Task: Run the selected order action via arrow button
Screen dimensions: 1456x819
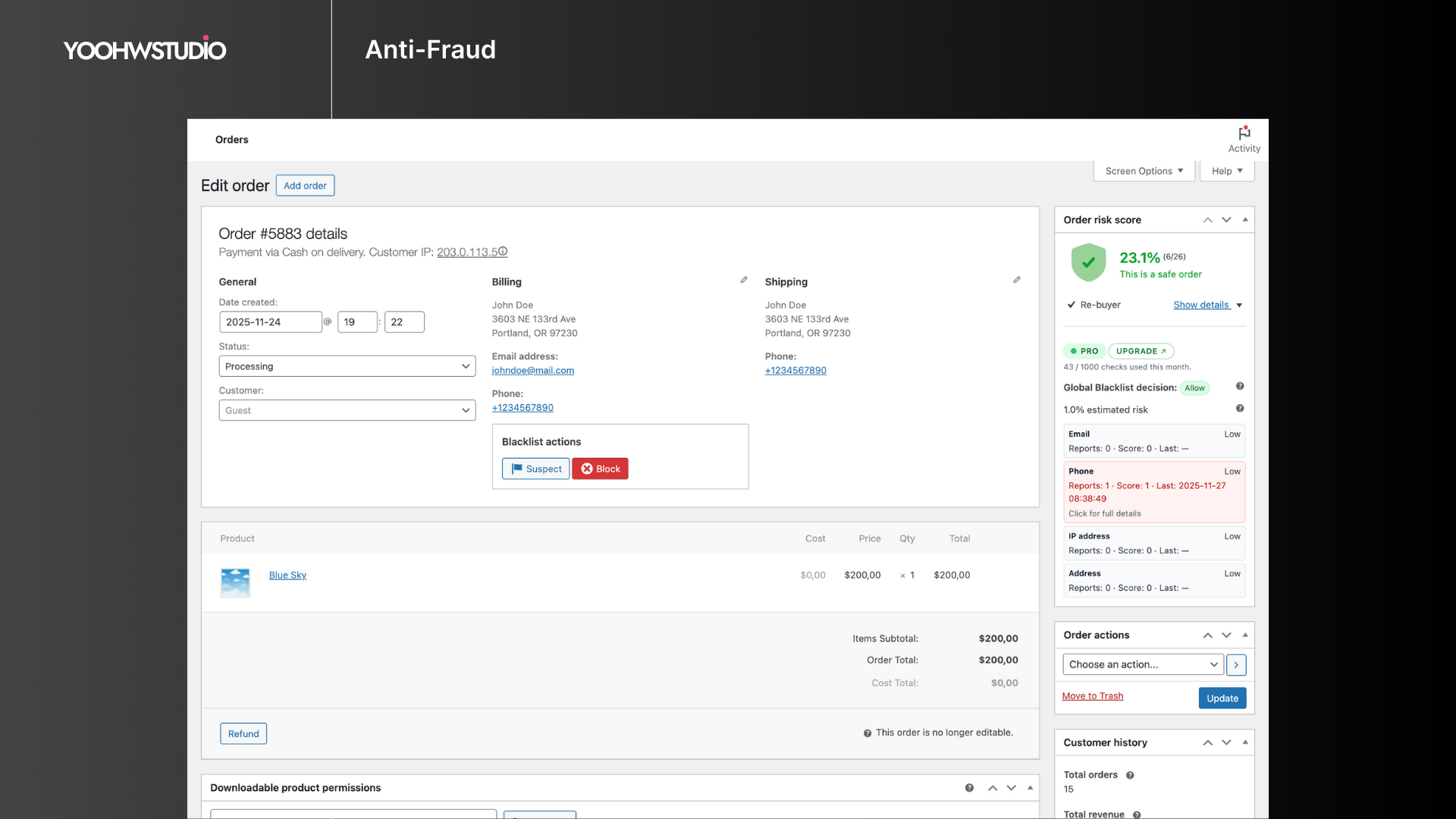Action: pyautogui.click(x=1236, y=664)
